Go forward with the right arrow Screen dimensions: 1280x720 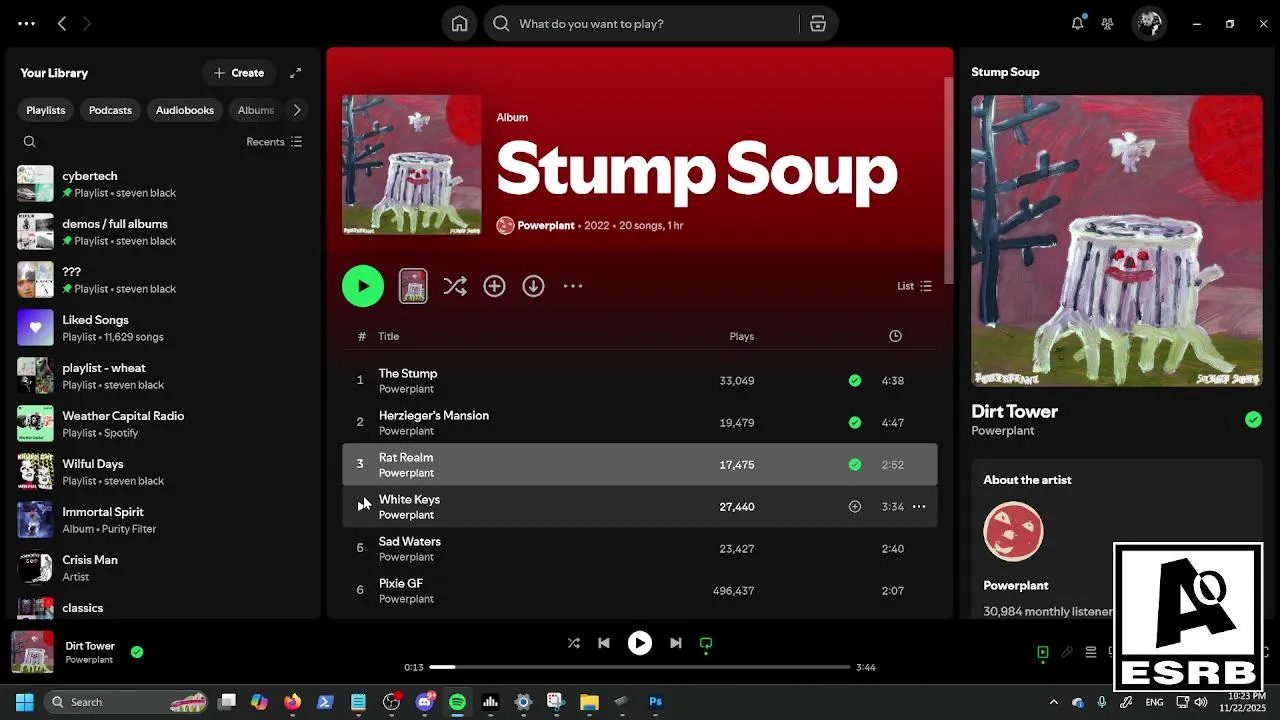pos(87,24)
